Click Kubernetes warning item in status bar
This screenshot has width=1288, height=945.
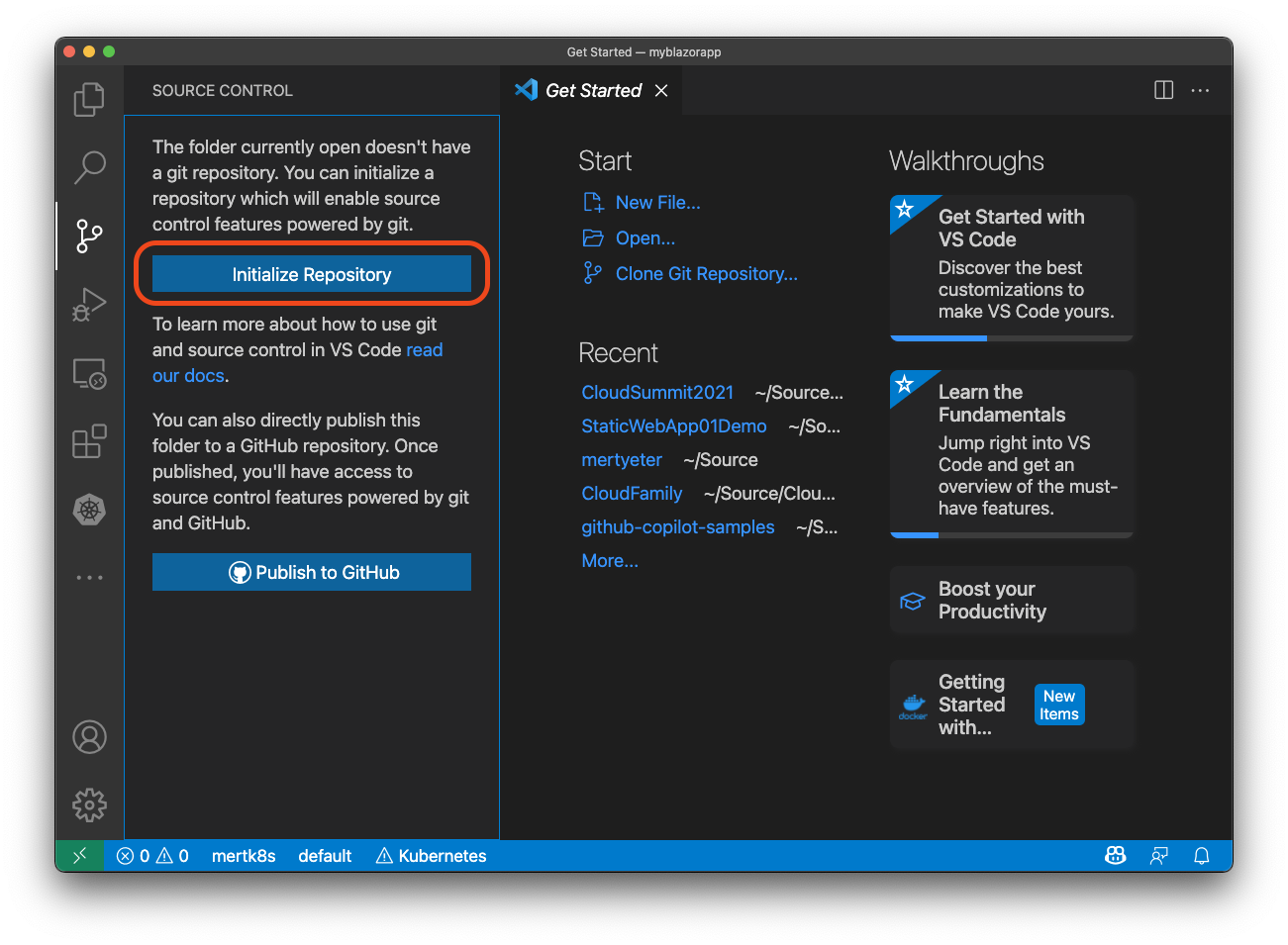click(x=432, y=856)
